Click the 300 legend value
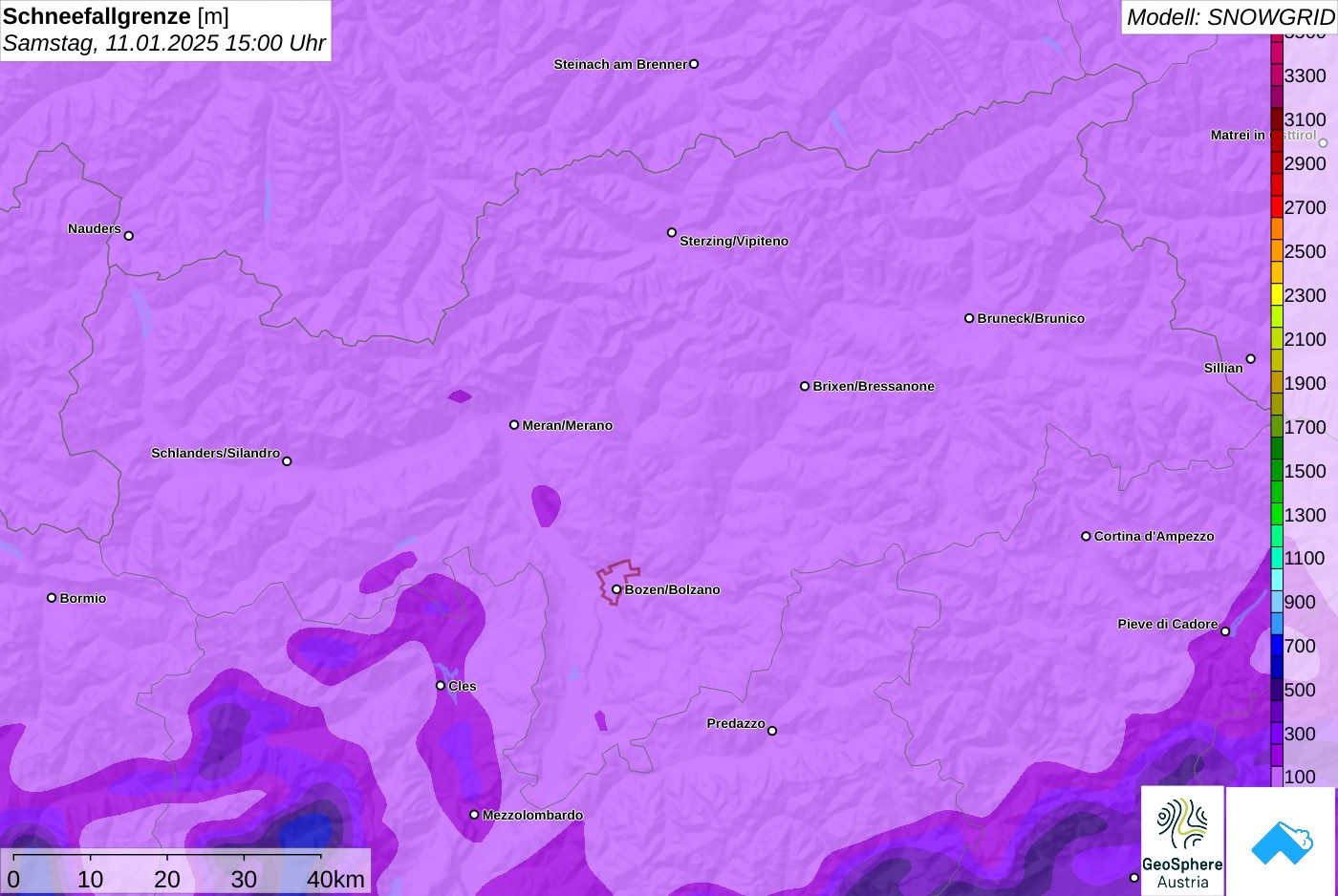This screenshot has width=1338, height=896. 1300,735
